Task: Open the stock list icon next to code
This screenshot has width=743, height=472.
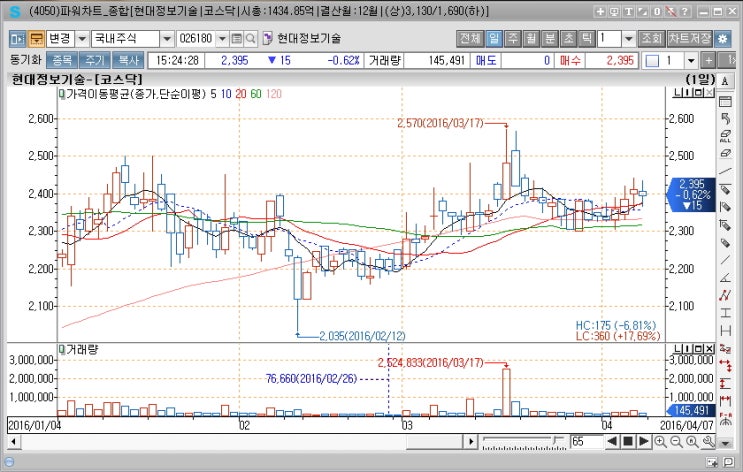Action: [236, 38]
